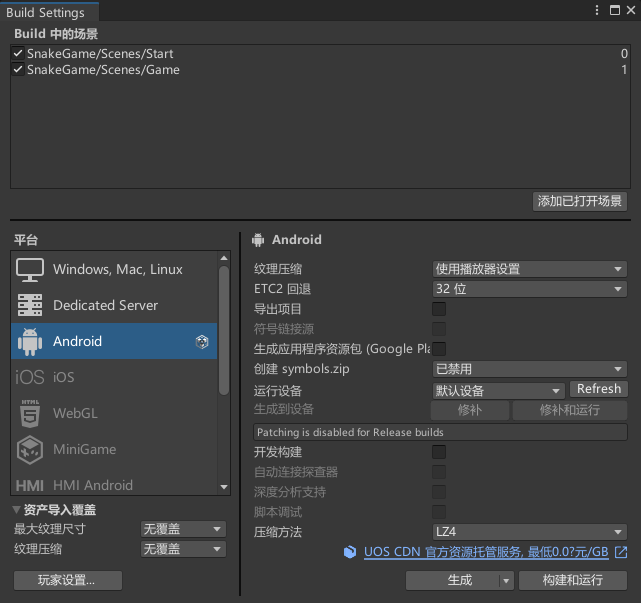Uncheck the SnakeGame/Scenes/Game scene
The height and width of the screenshot is (603, 641).
18,69
